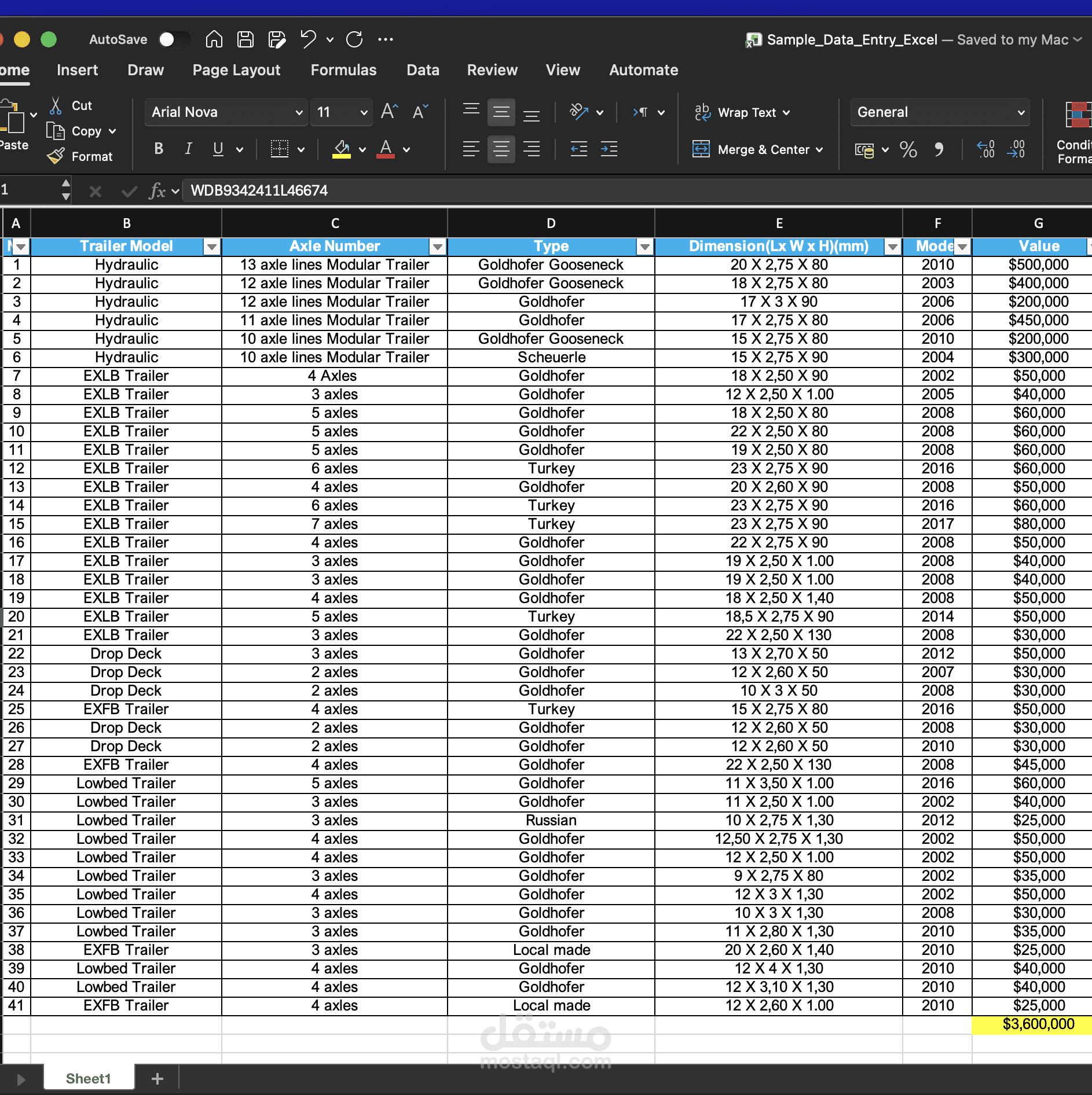Decrease decimal places
Image resolution: width=1092 pixels, height=1095 pixels.
tap(1016, 150)
